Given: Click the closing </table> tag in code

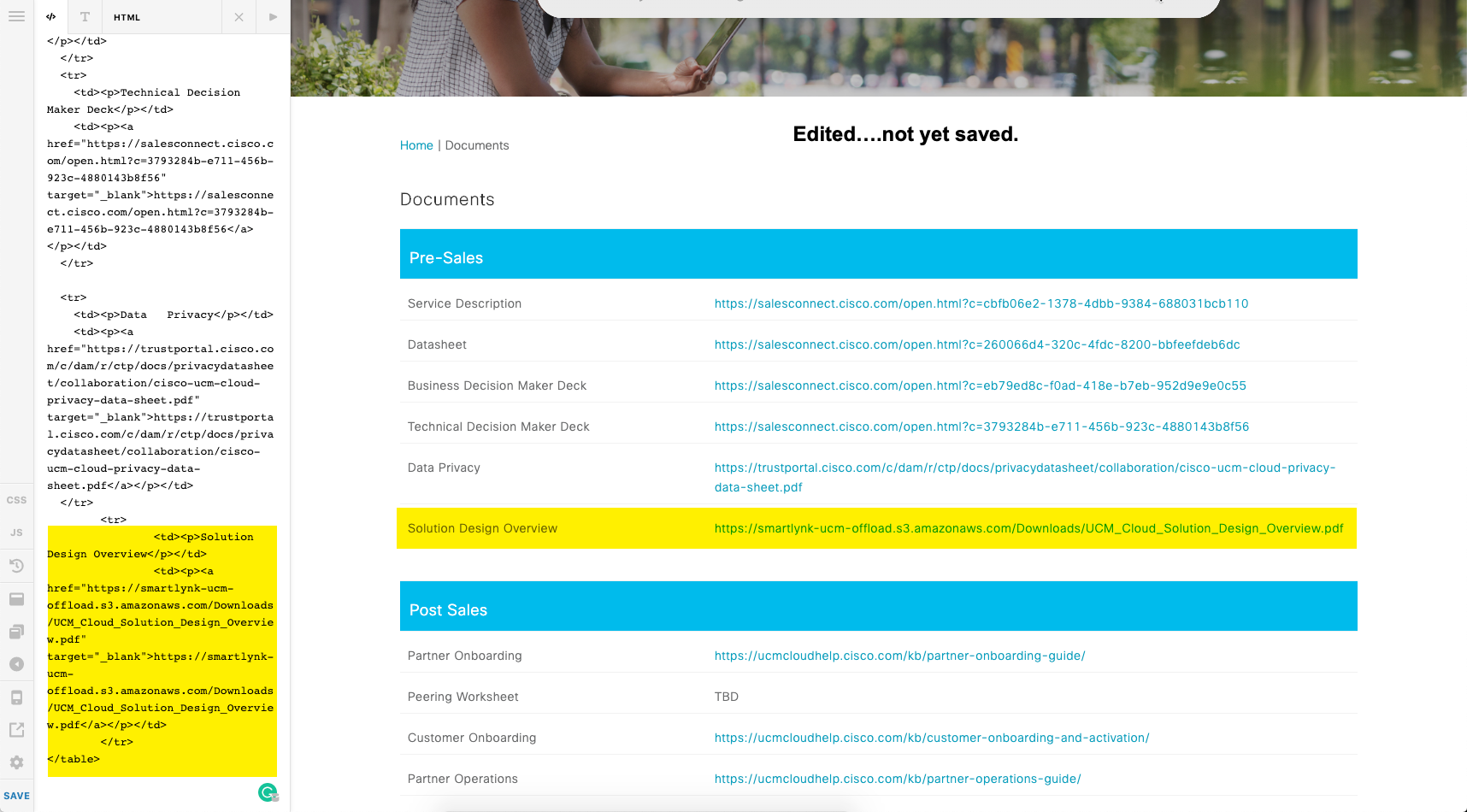Looking at the screenshot, I should [x=74, y=759].
